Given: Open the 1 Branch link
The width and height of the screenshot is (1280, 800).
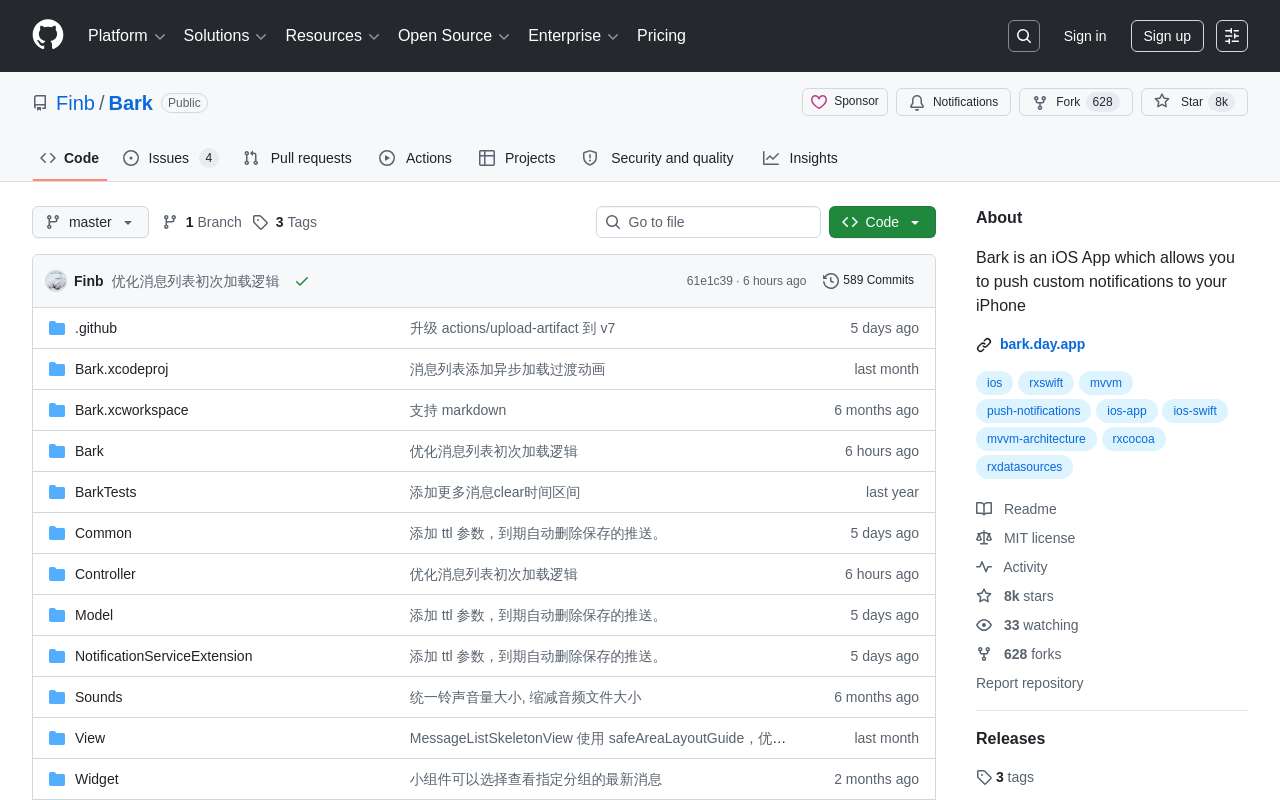Looking at the screenshot, I should point(202,222).
